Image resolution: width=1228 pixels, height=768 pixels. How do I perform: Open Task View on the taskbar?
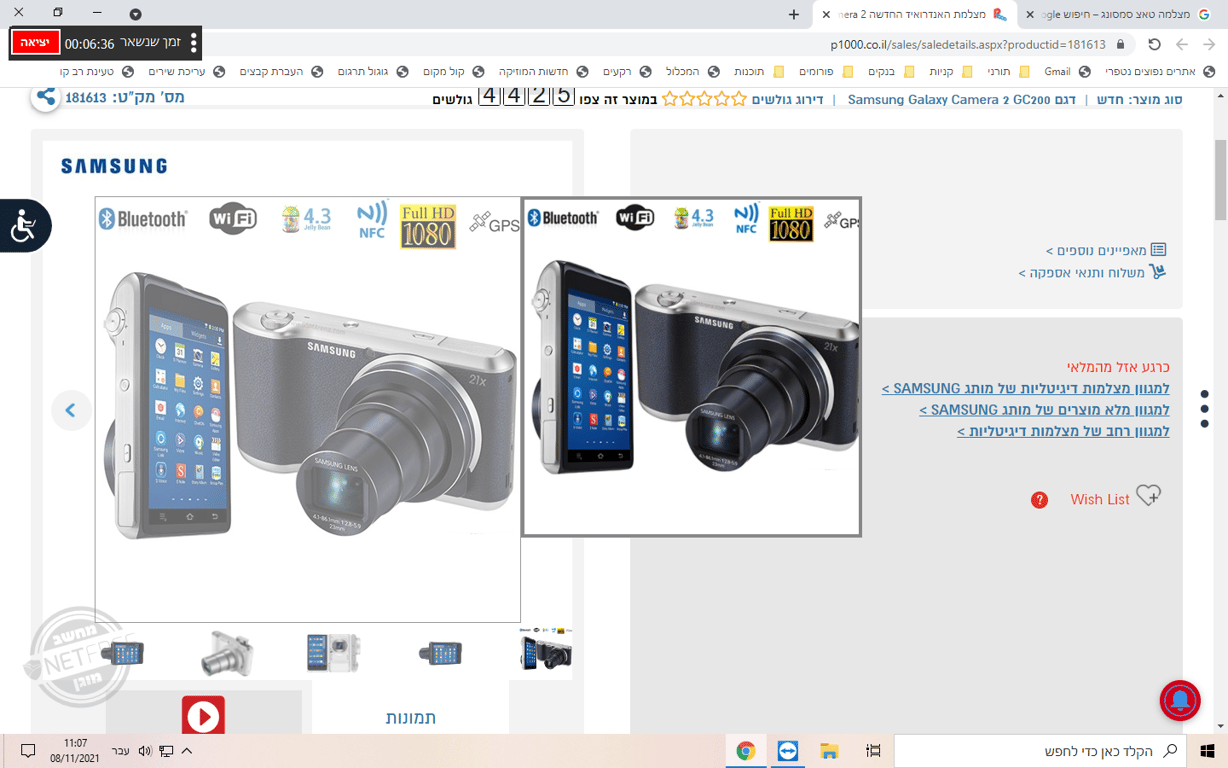pos(873,750)
